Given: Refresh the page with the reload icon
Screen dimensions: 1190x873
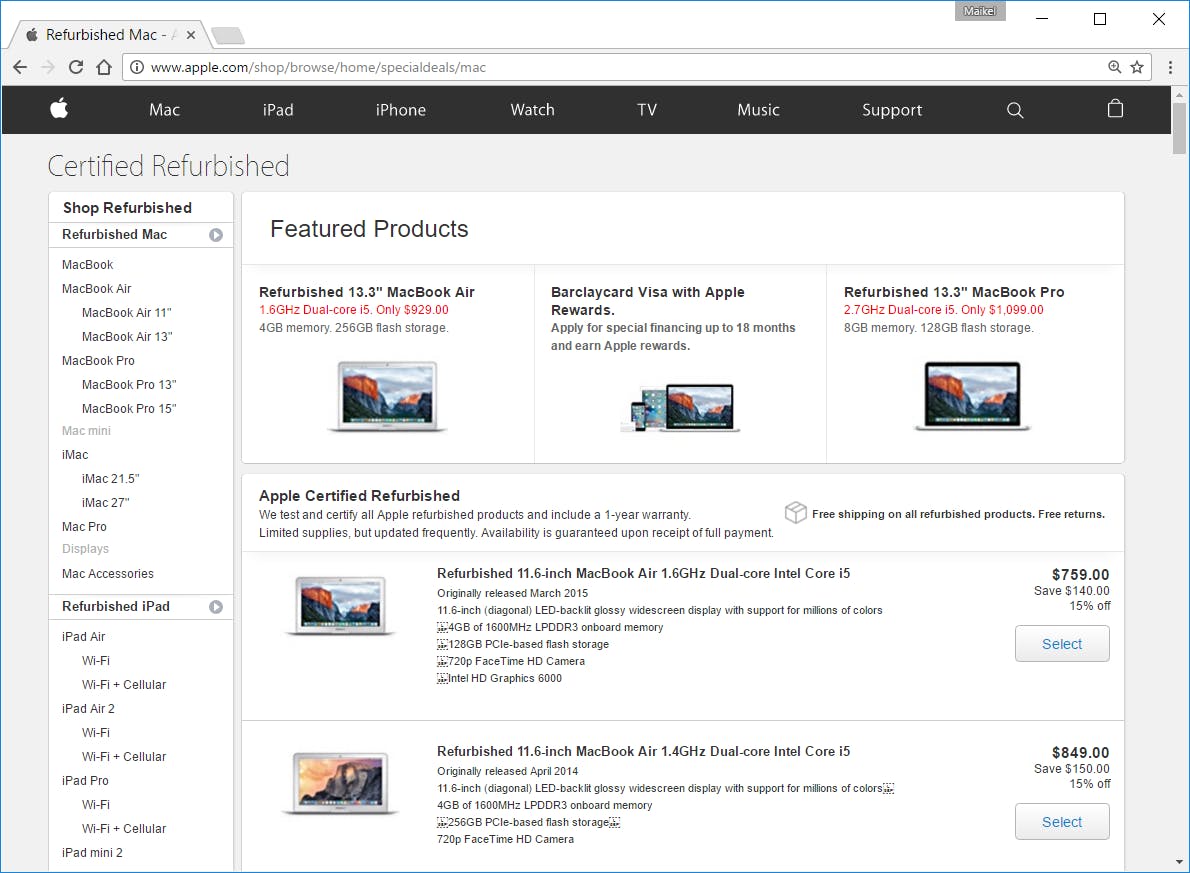Looking at the screenshot, I should pyautogui.click(x=76, y=67).
